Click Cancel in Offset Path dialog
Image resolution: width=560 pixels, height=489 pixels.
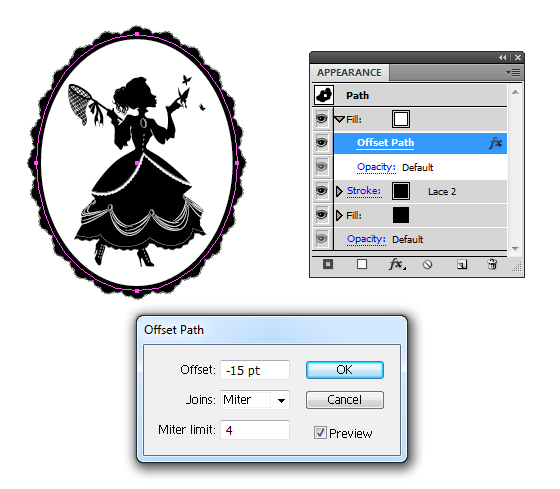click(345, 400)
